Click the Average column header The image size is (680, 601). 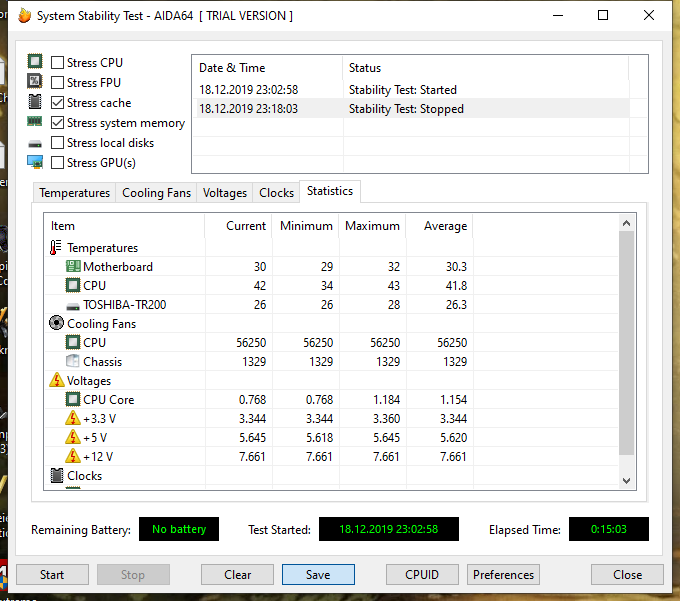[439, 226]
